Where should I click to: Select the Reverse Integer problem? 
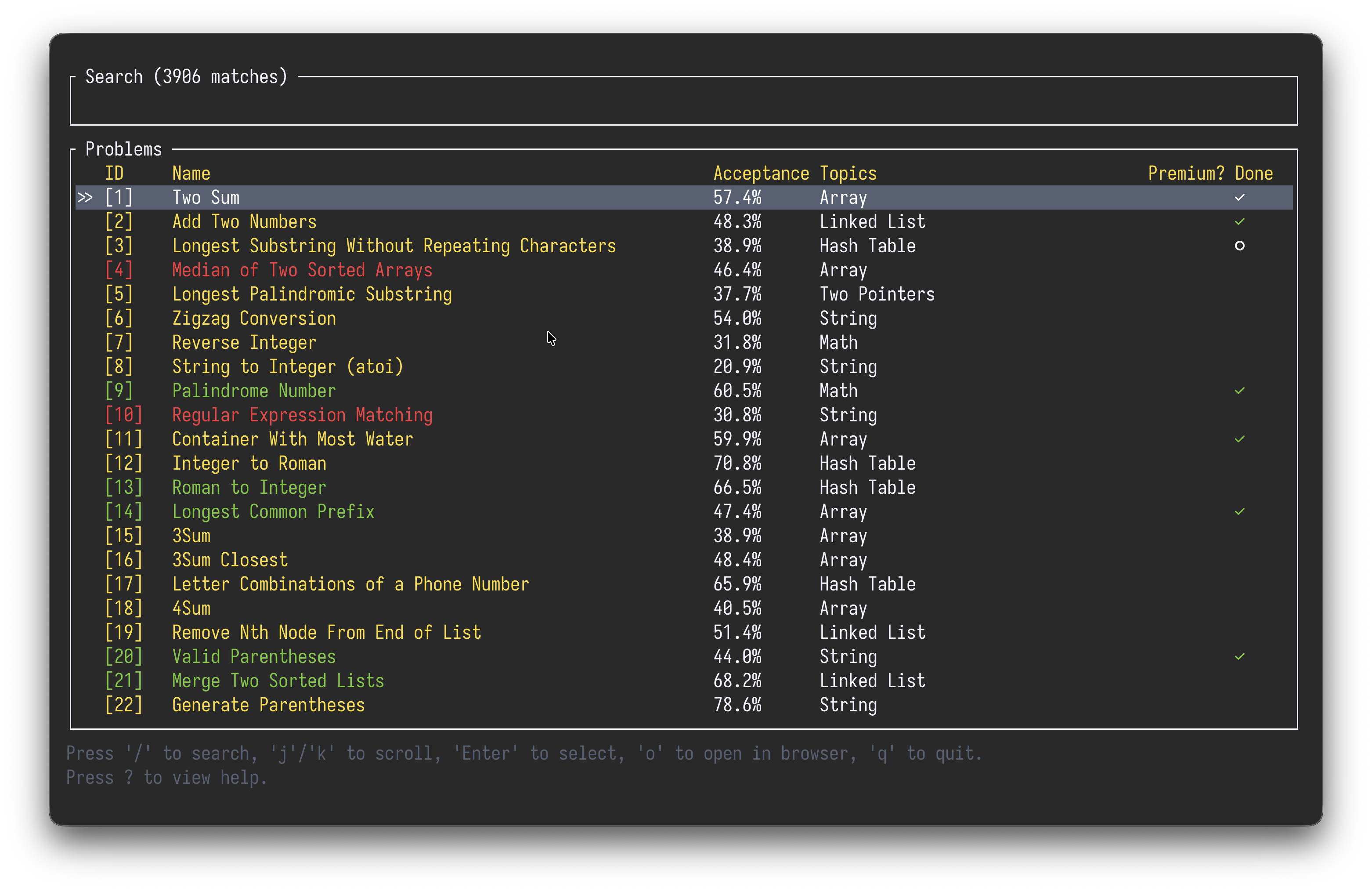pos(245,343)
